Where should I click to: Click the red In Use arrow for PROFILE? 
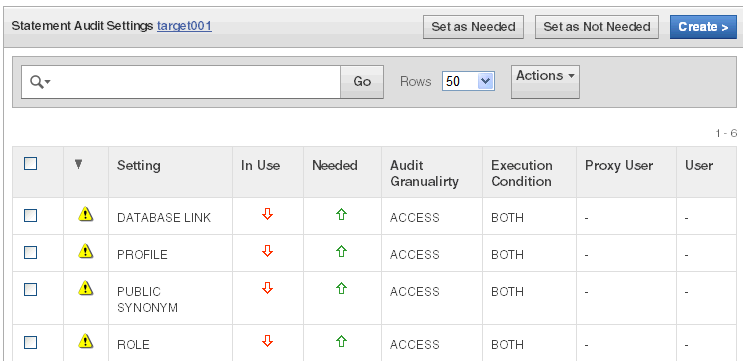268,251
